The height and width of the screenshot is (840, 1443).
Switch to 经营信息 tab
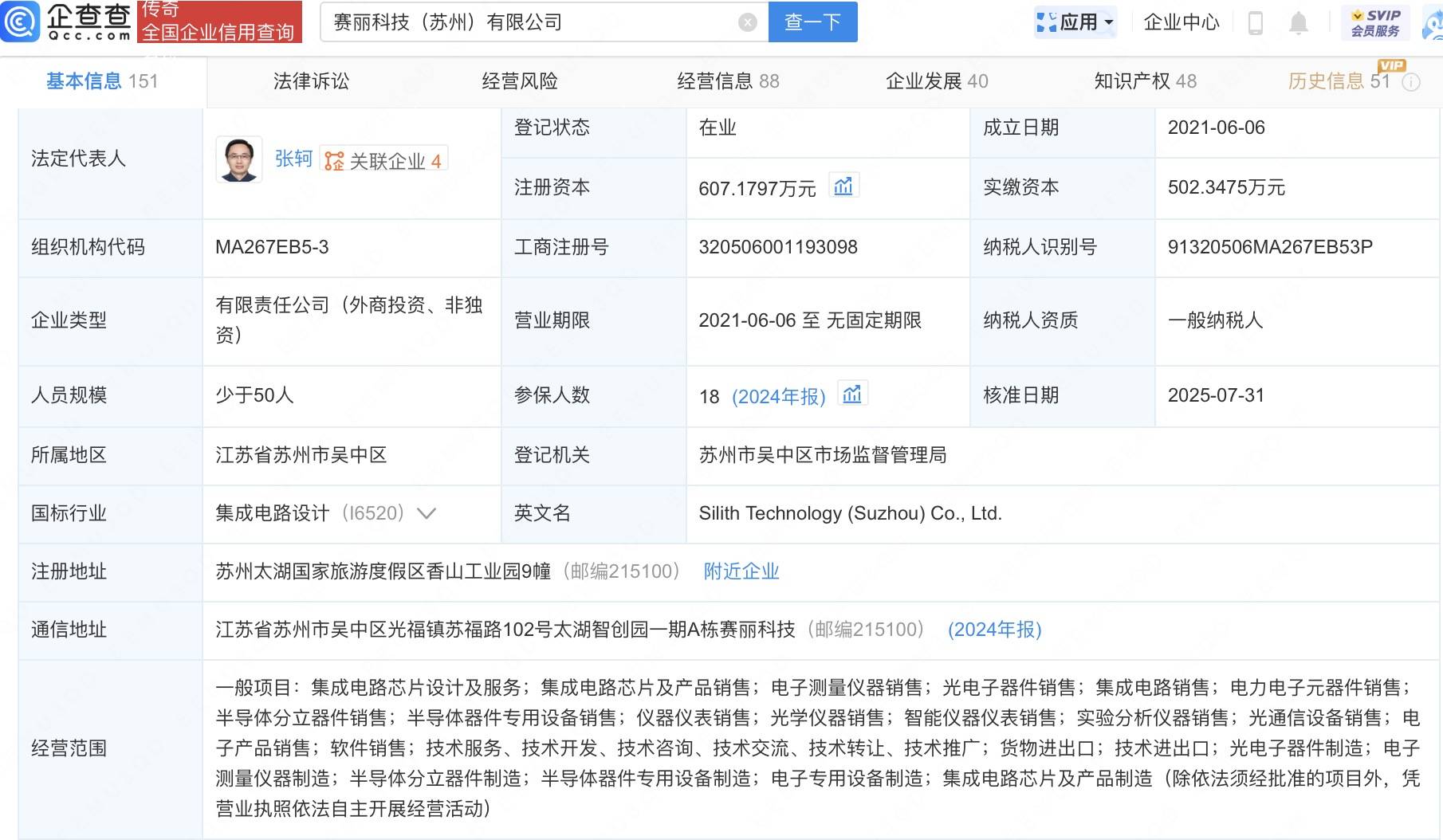tap(728, 81)
